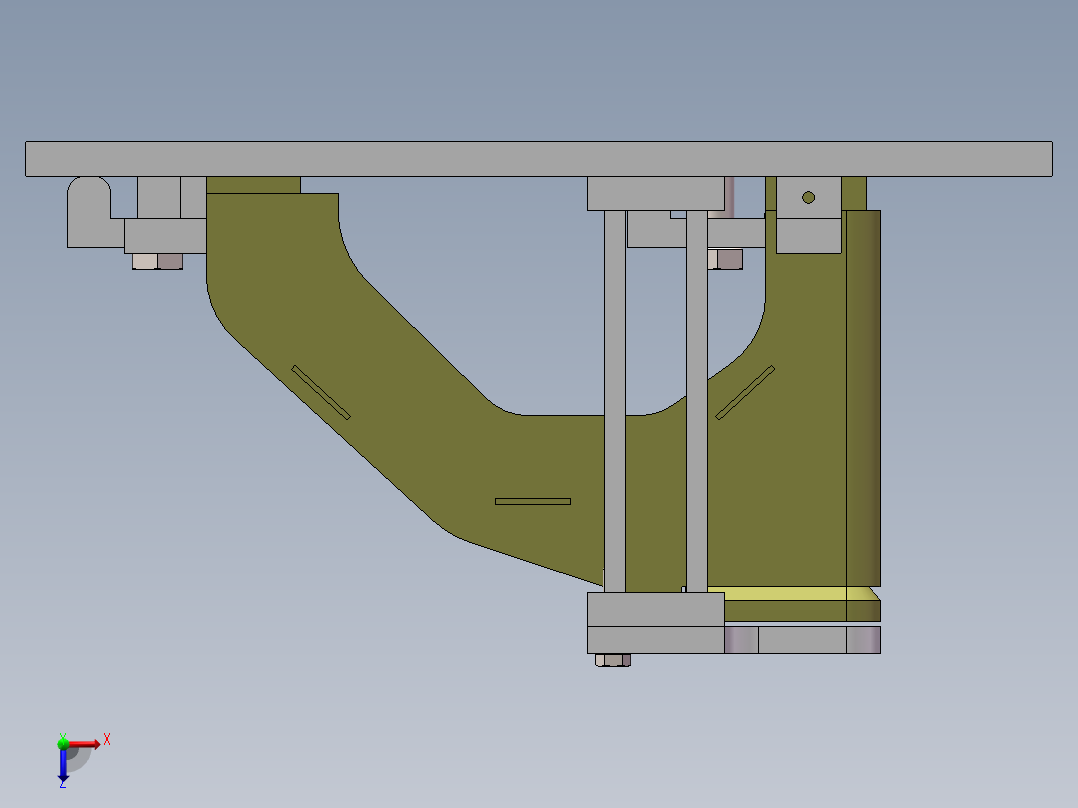Select the long gray top plate
The image size is (1078, 808).
click(538, 159)
